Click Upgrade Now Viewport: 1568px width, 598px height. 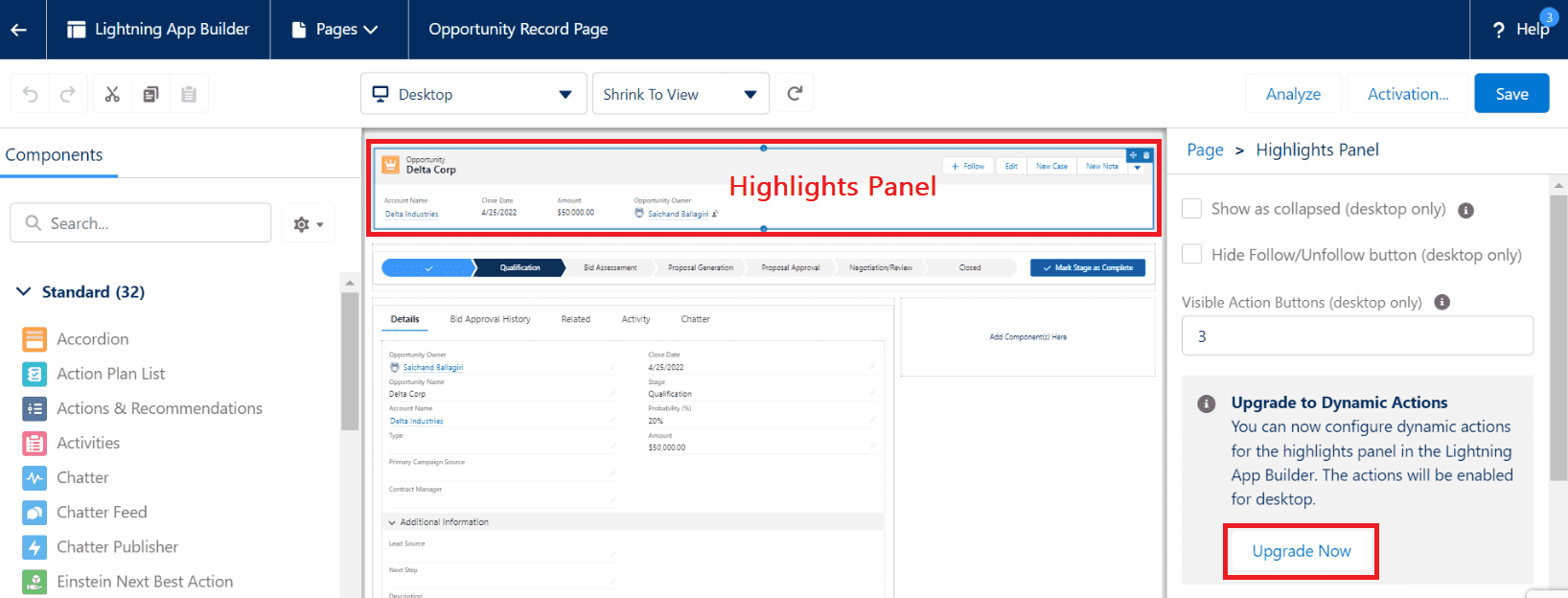(x=1302, y=551)
